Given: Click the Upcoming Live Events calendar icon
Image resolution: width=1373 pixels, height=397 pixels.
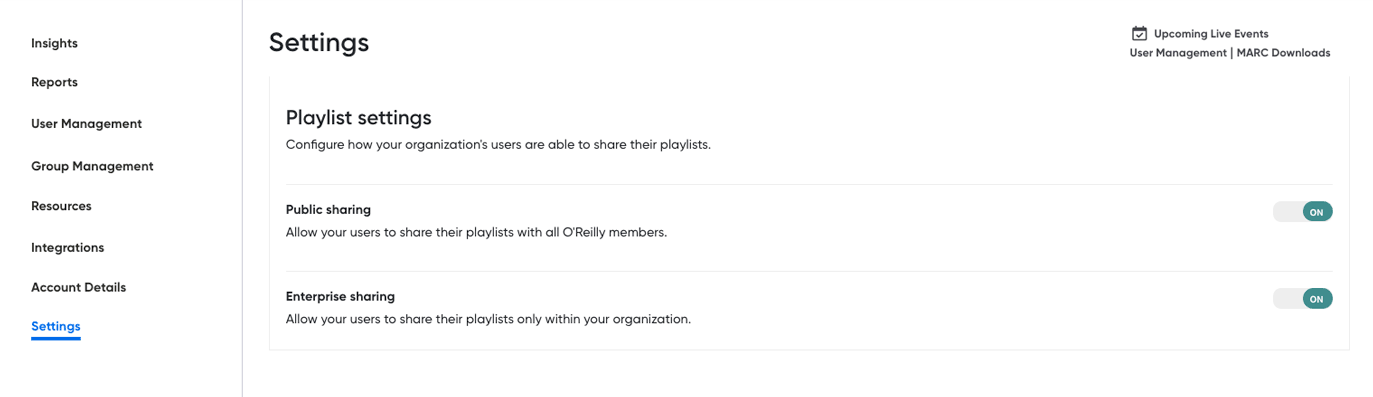Looking at the screenshot, I should coord(1139,34).
